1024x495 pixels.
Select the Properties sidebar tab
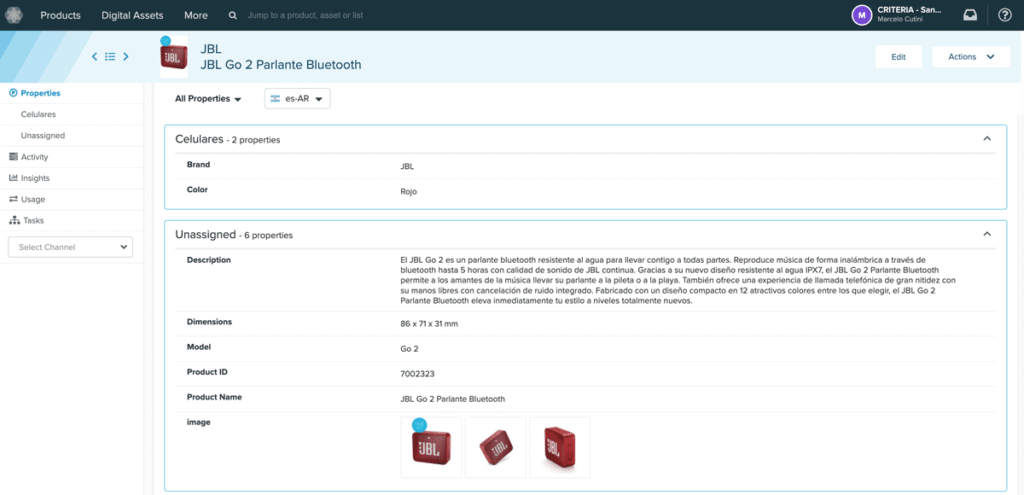[x=40, y=93]
